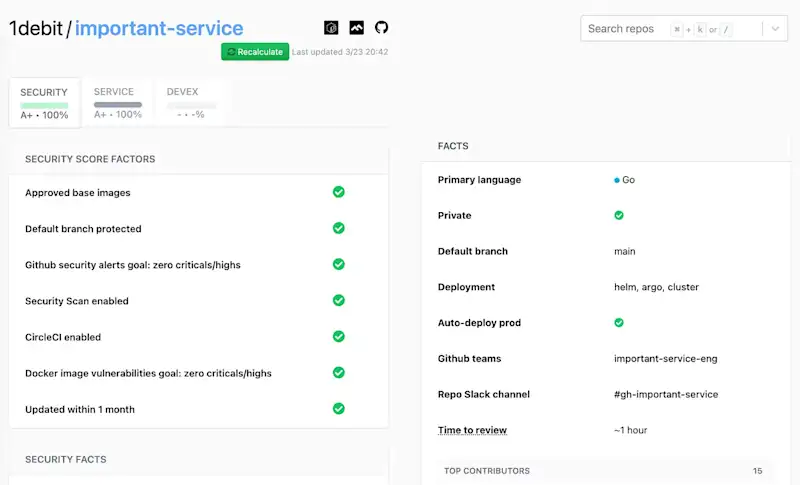800x485 pixels.
Task: Click the 'Last updated 3/23 20:42' text
Action: tap(340, 52)
